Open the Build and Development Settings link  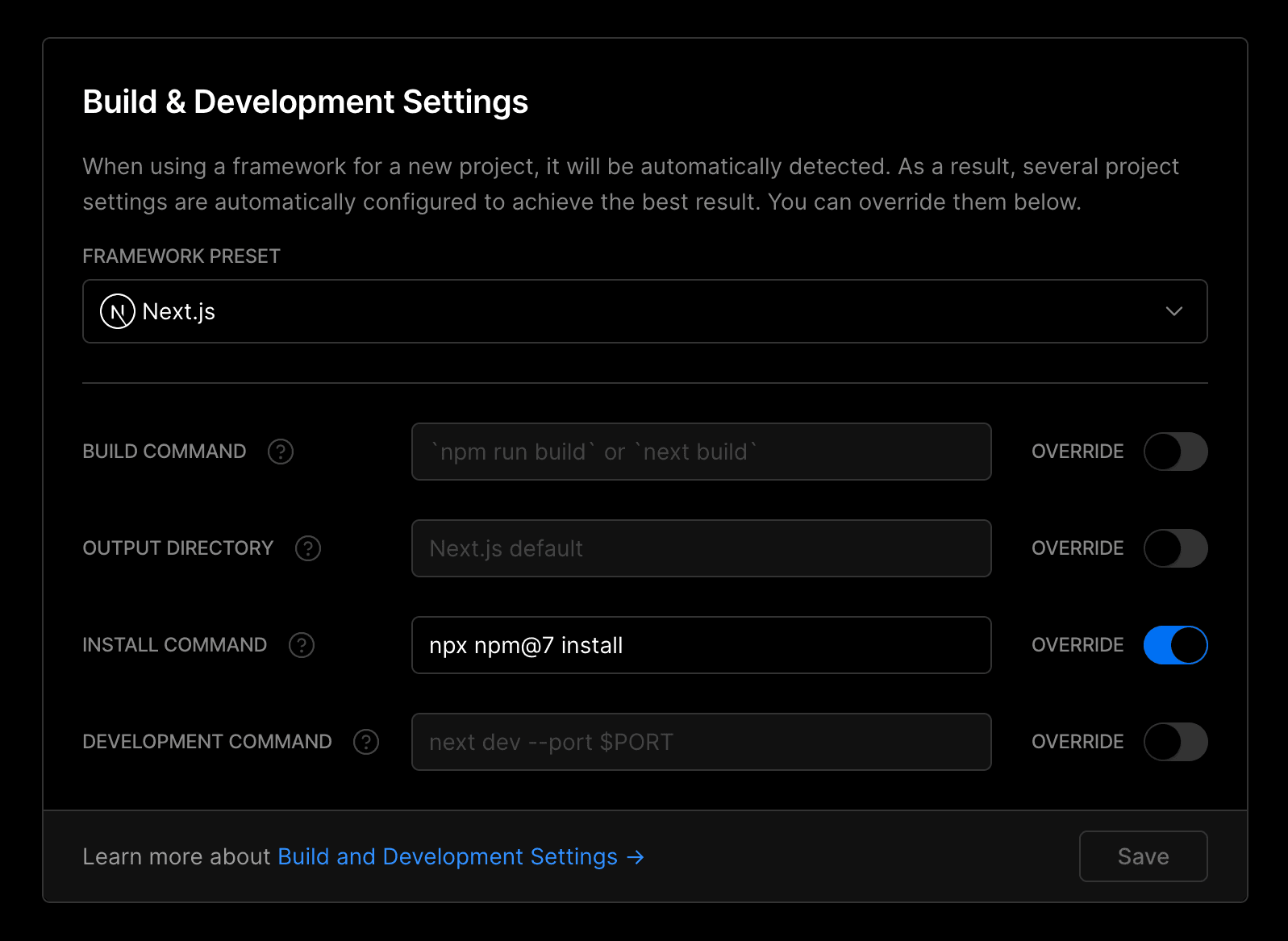click(x=448, y=856)
